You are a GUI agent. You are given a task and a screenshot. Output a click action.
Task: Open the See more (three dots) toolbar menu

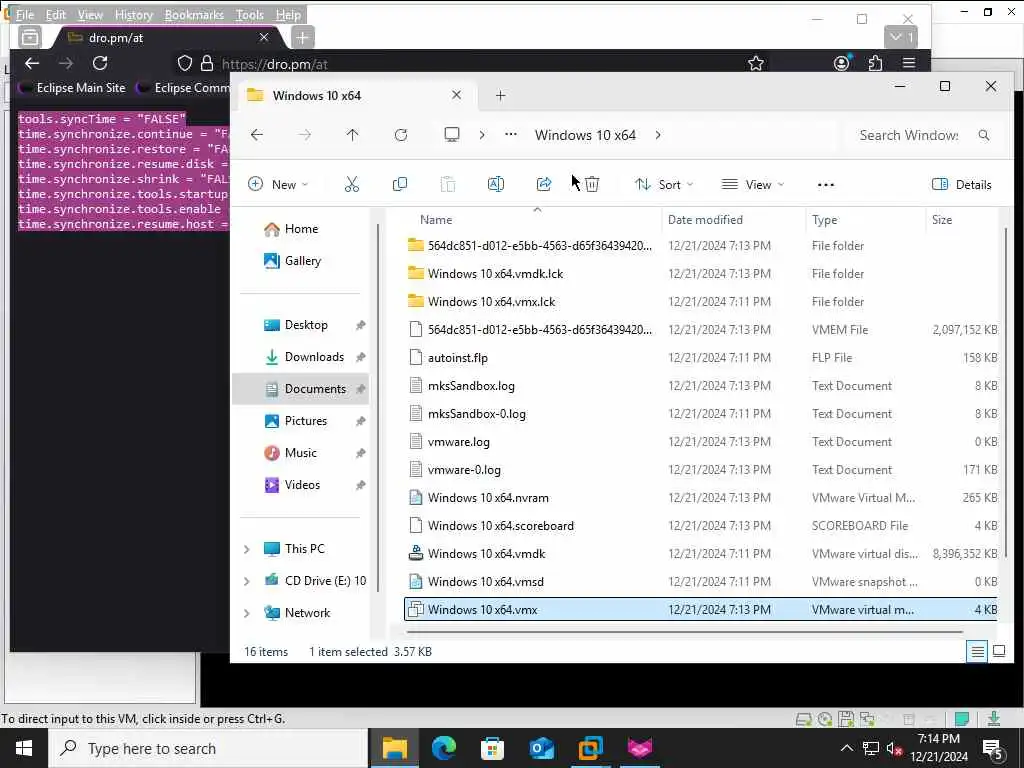point(825,185)
